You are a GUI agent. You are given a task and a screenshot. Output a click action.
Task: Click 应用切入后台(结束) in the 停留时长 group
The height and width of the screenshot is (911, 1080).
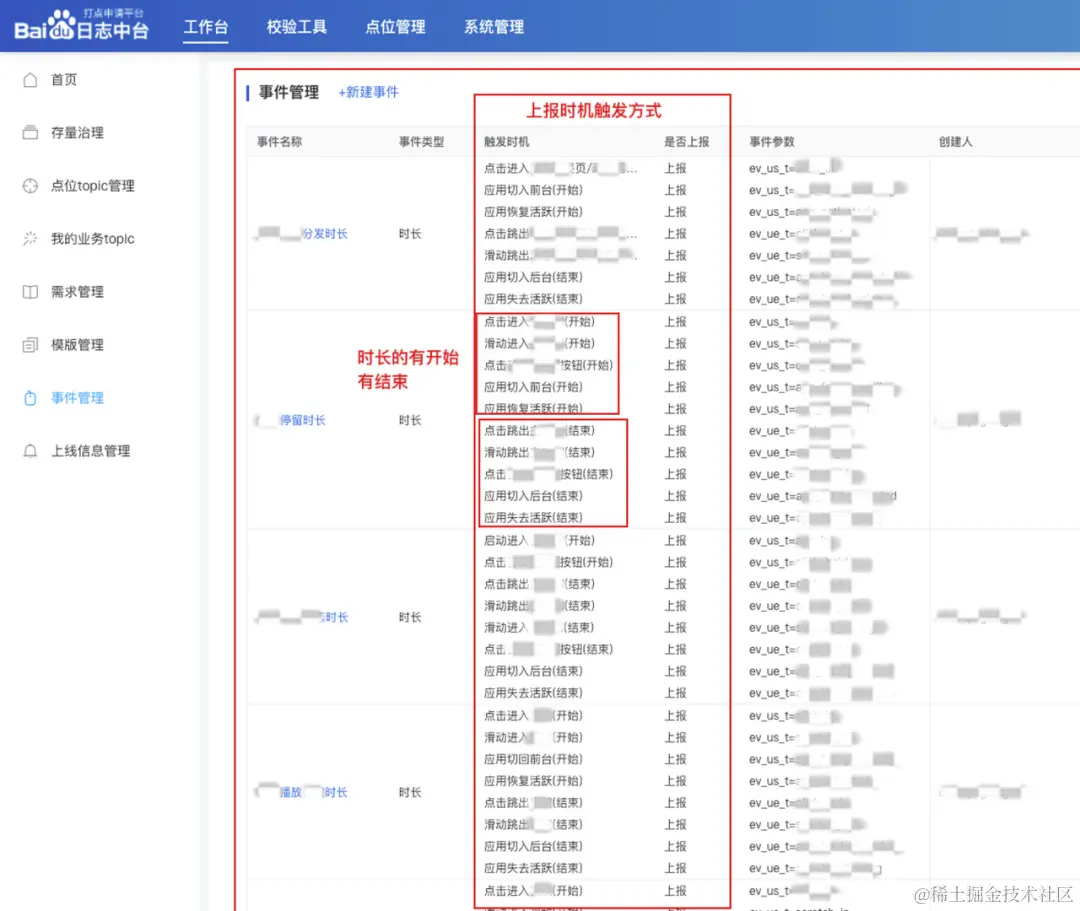pos(533,496)
